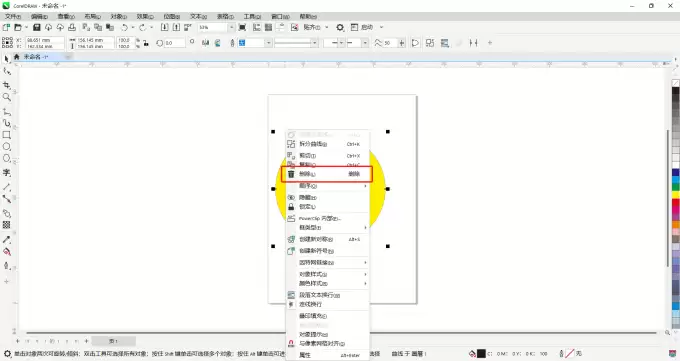
Task: Click the red swatch in color palette
Action: click(x=675, y=202)
